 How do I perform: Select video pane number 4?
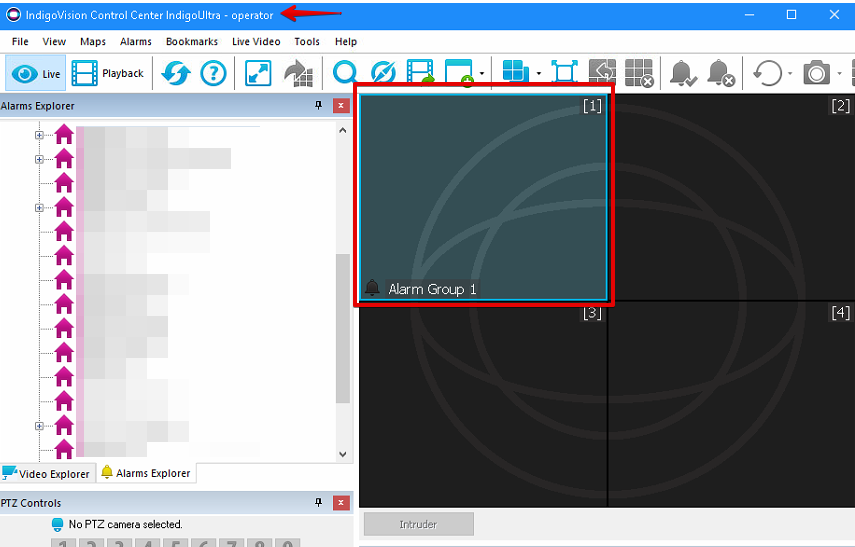click(x=731, y=404)
